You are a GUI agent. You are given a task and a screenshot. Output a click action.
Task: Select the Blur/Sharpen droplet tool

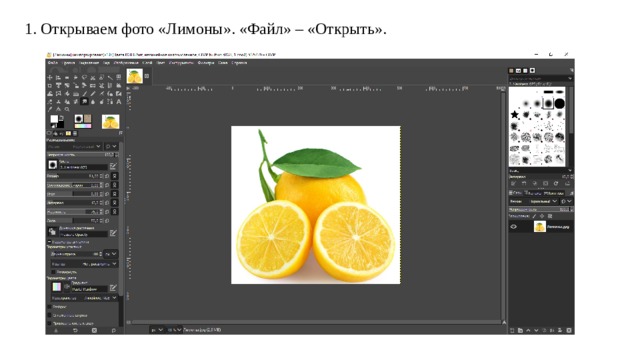pos(93,102)
